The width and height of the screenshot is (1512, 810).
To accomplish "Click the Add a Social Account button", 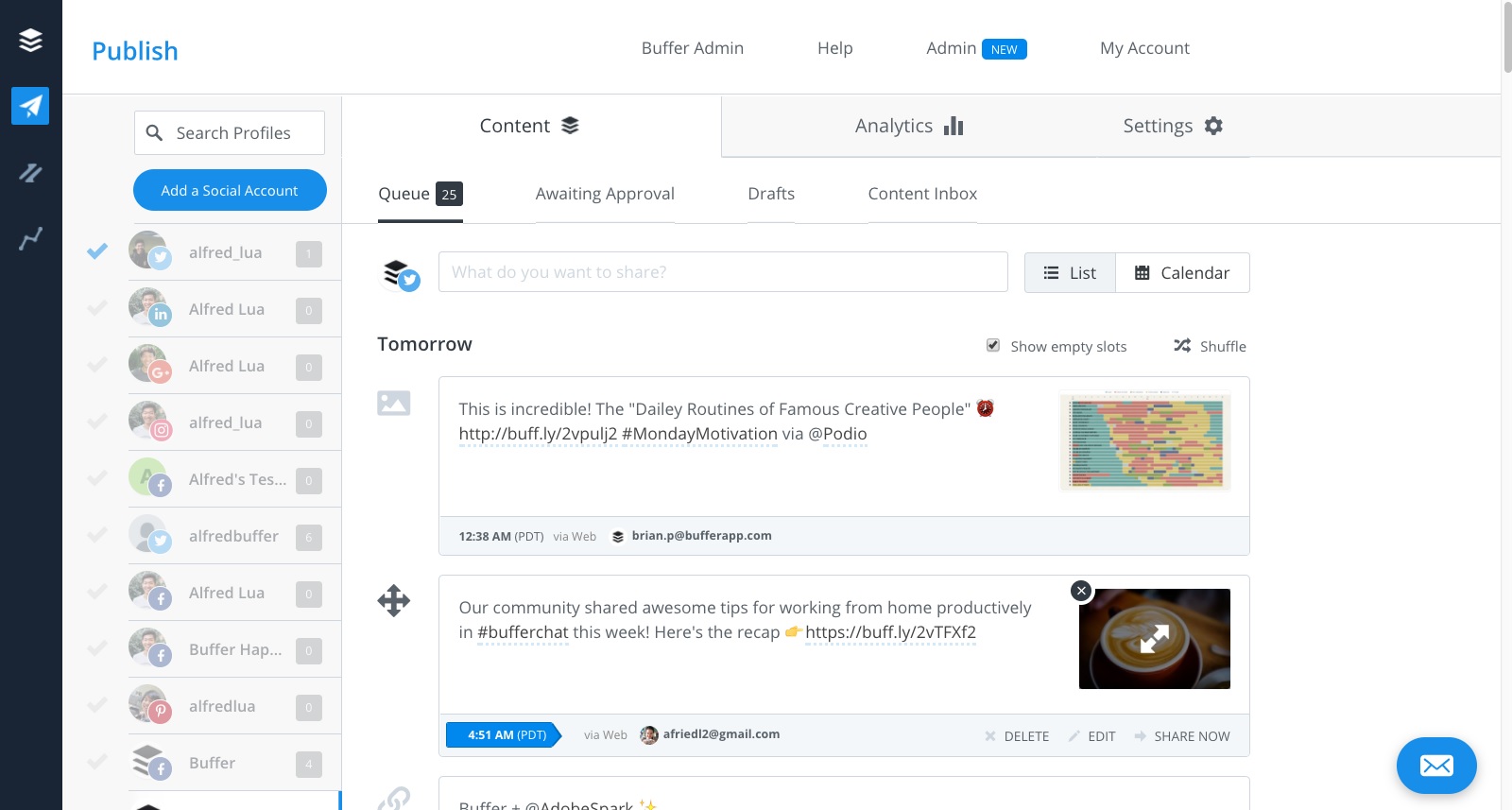I will pyautogui.click(x=230, y=191).
